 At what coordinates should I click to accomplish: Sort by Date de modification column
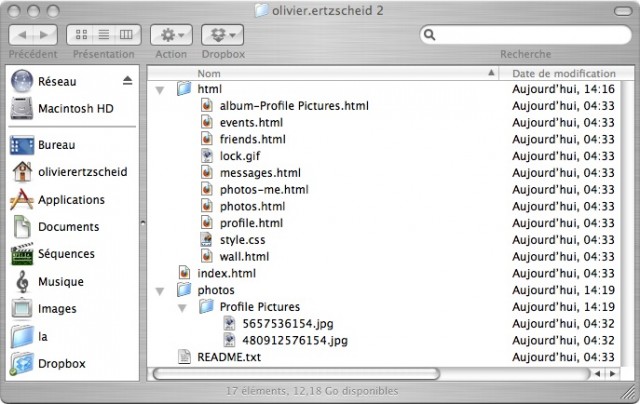[564, 74]
